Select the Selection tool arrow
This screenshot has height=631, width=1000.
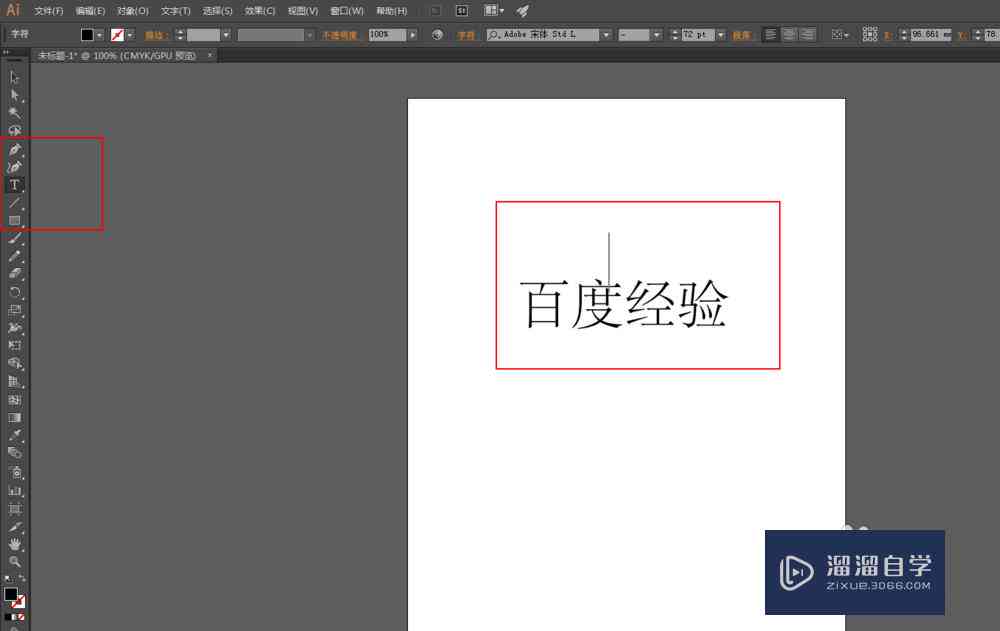[x=14, y=77]
